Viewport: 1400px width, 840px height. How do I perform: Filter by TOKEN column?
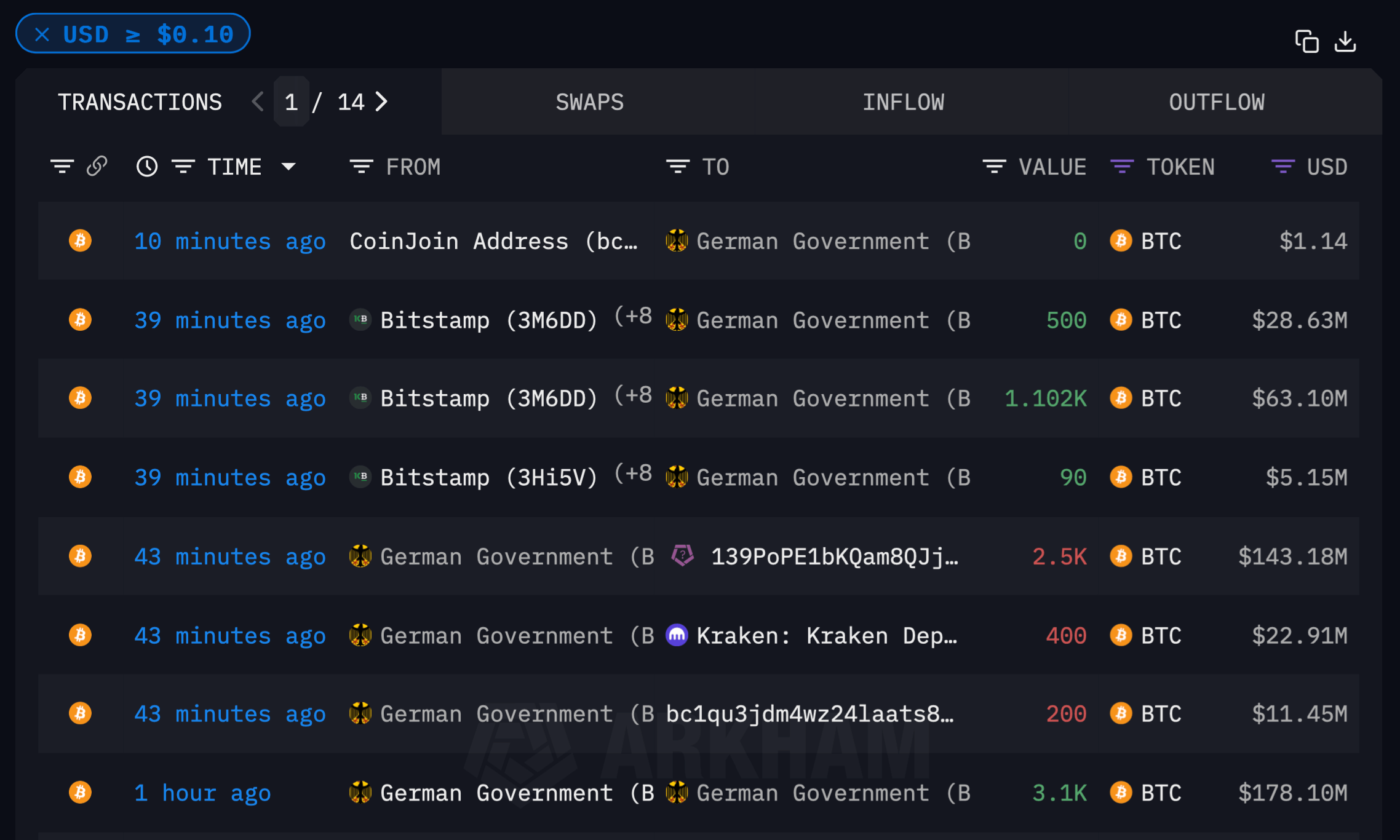(x=1122, y=166)
